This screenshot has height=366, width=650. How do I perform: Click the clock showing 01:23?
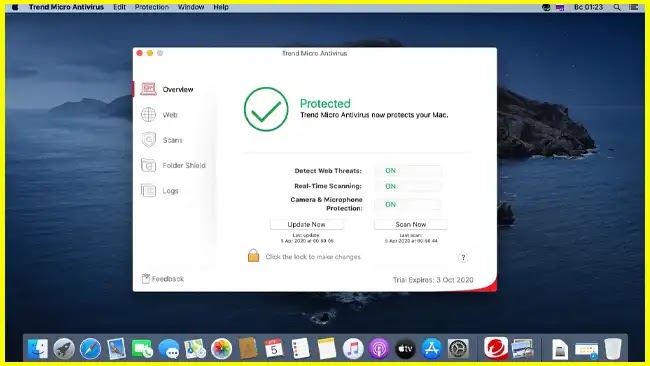click(588, 7)
